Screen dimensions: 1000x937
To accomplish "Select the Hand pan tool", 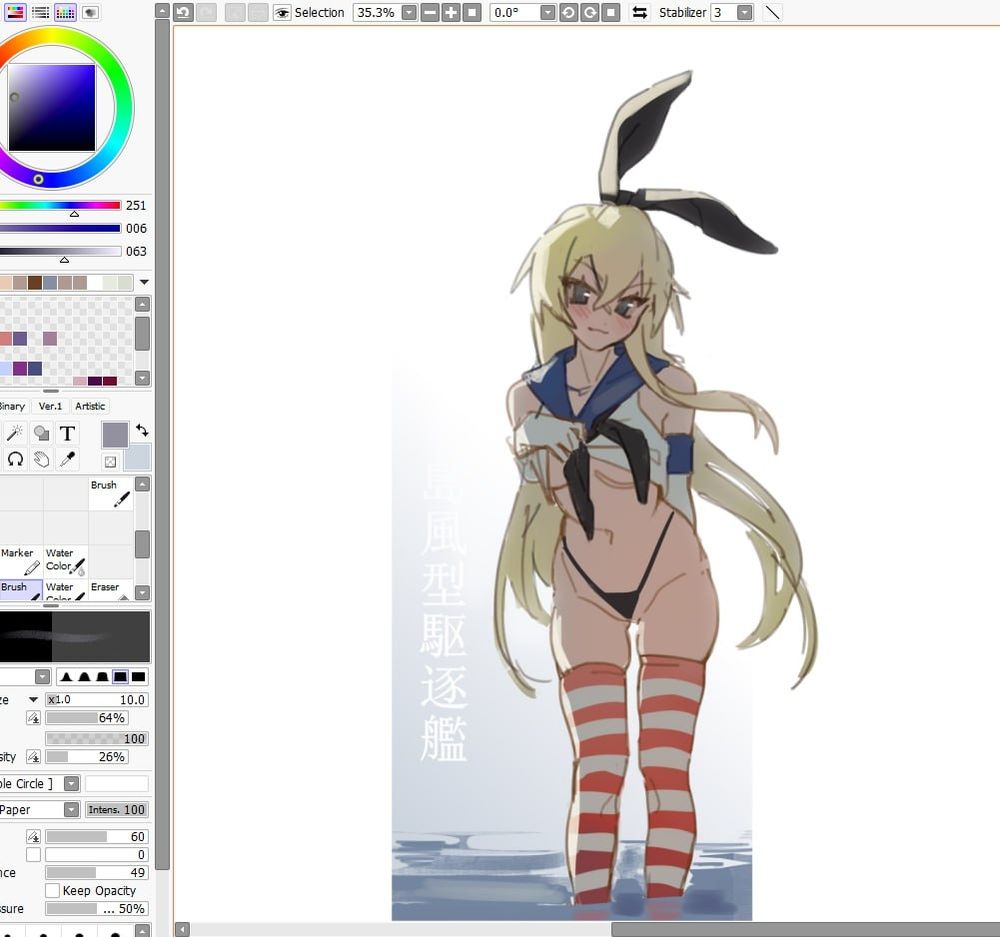I will 41,459.
